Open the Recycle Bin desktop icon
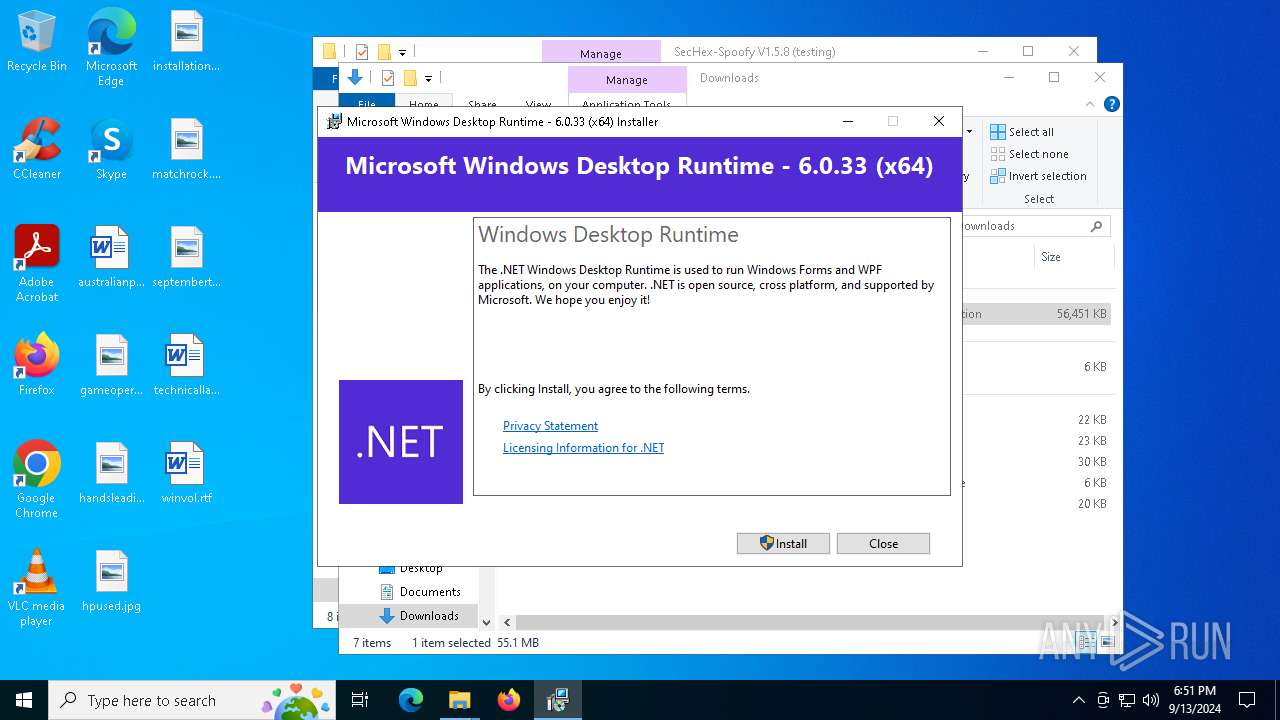This screenshot has width=1280, height=720. 37,41
